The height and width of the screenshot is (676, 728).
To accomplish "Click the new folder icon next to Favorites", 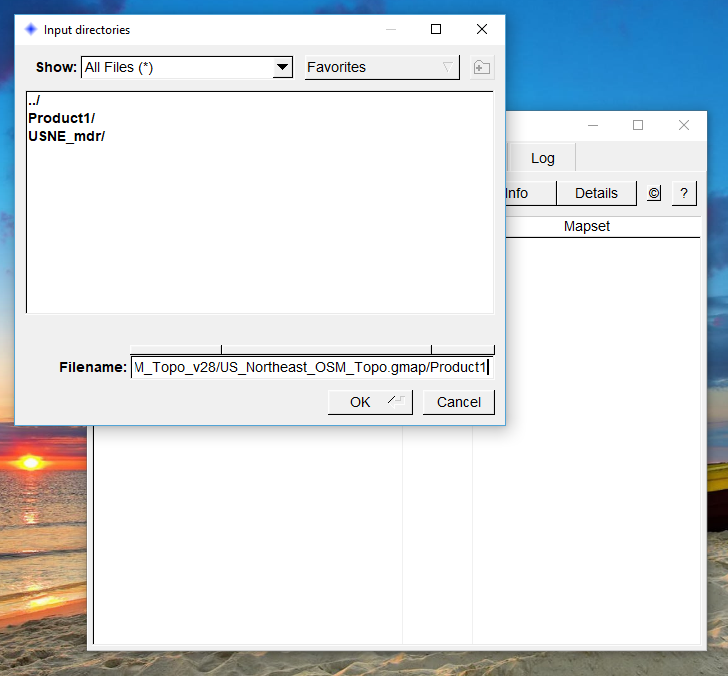I will (481, 68).
